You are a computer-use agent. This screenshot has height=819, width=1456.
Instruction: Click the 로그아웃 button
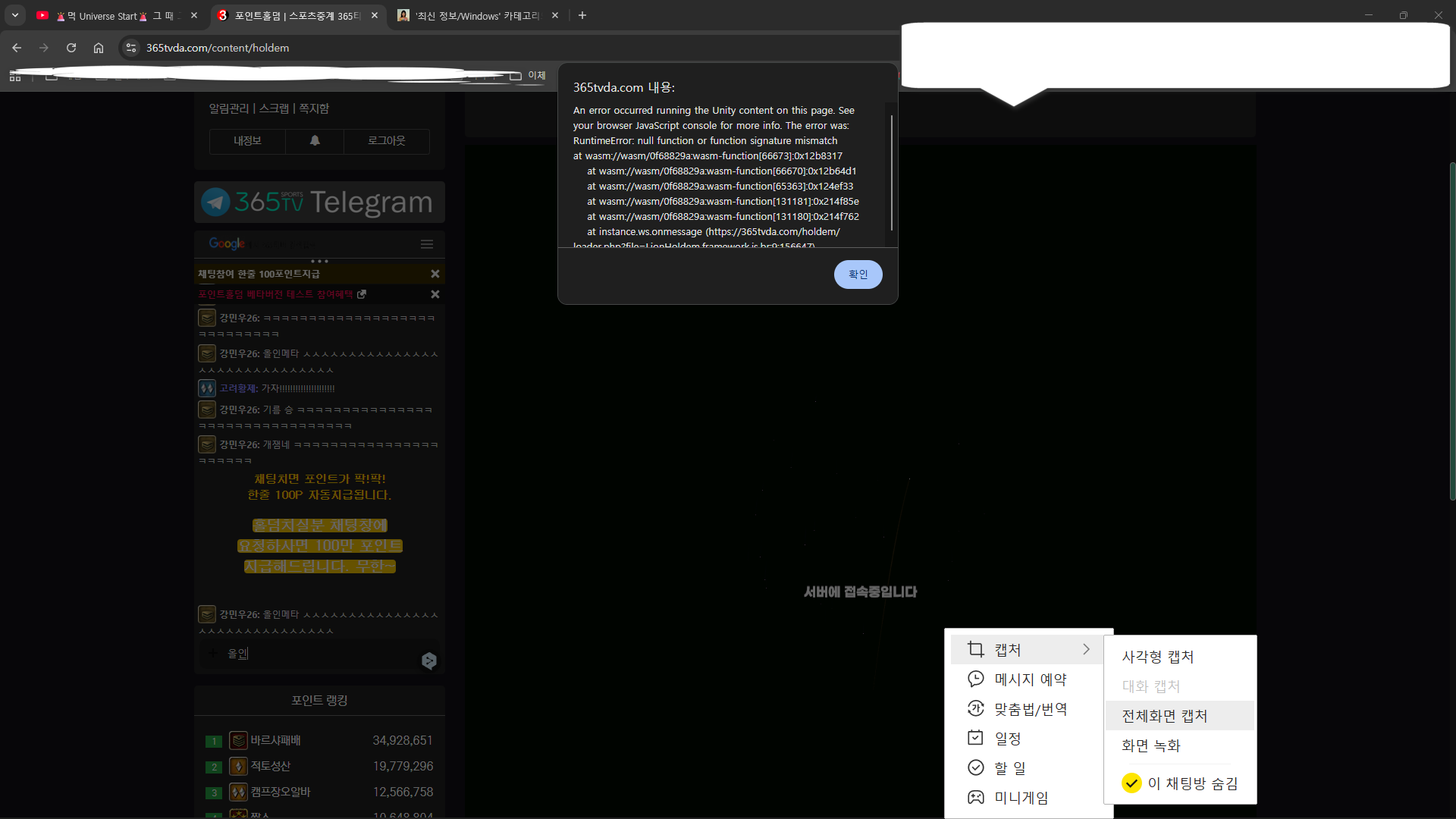[386, 141]
